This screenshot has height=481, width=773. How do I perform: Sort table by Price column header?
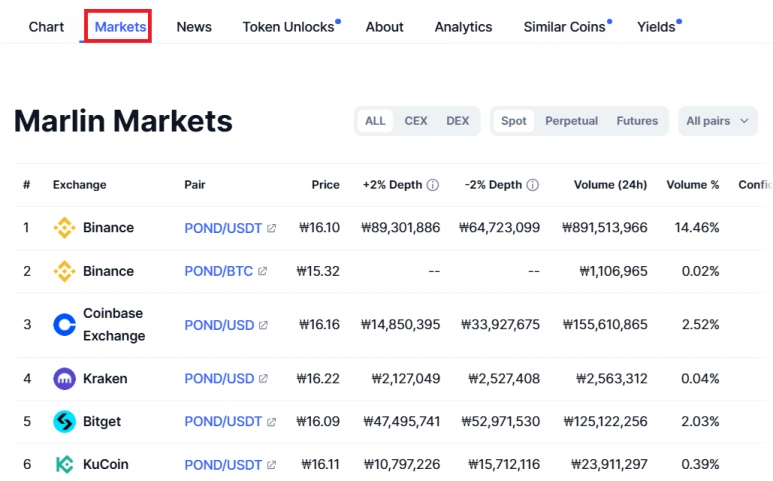[325, 185]
